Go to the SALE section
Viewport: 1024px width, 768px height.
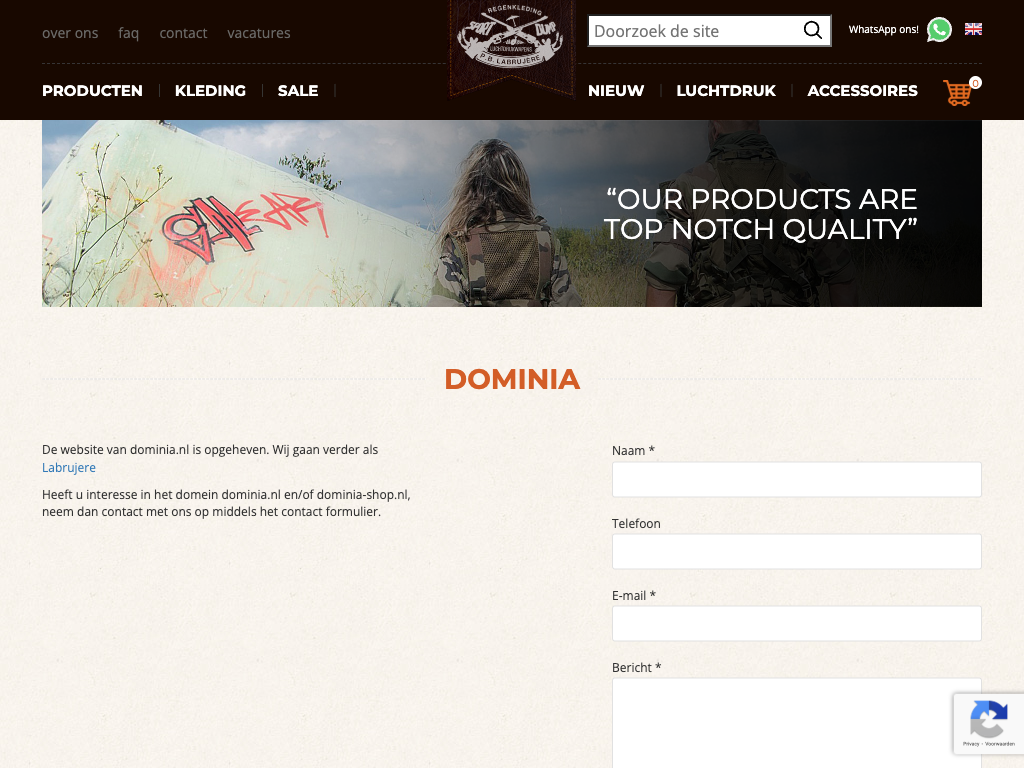click(x=298, y=91)
